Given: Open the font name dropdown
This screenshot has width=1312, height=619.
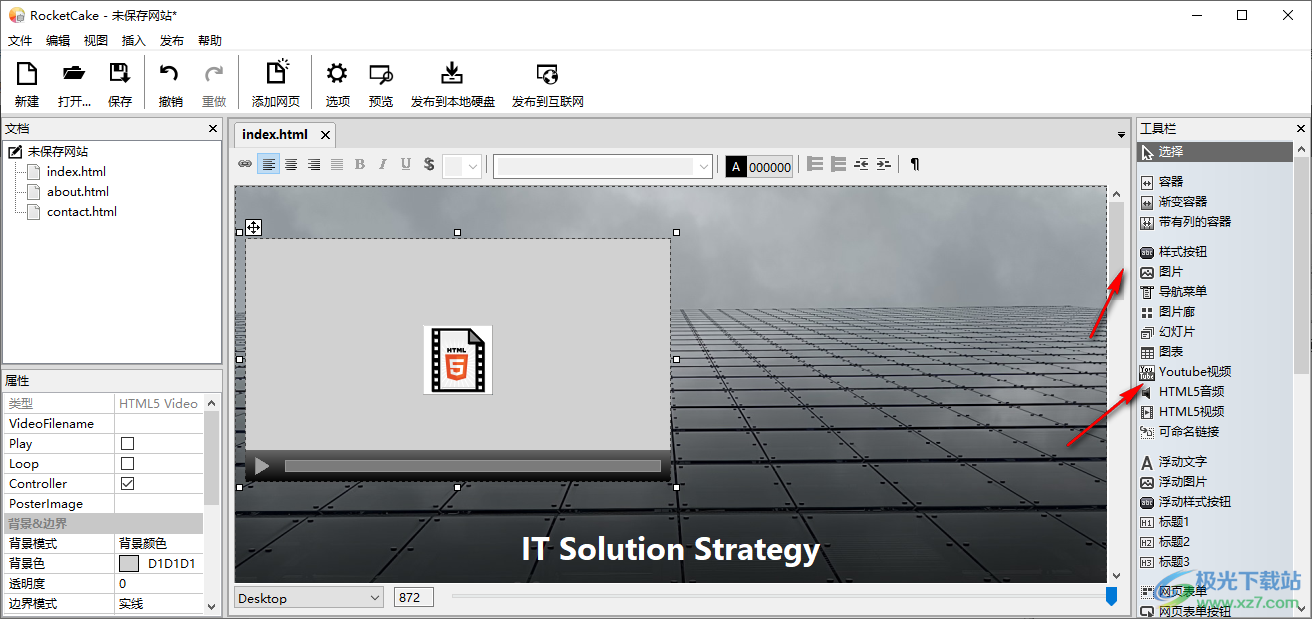Looking at the screenshot, I should click(x=603, y=166).
